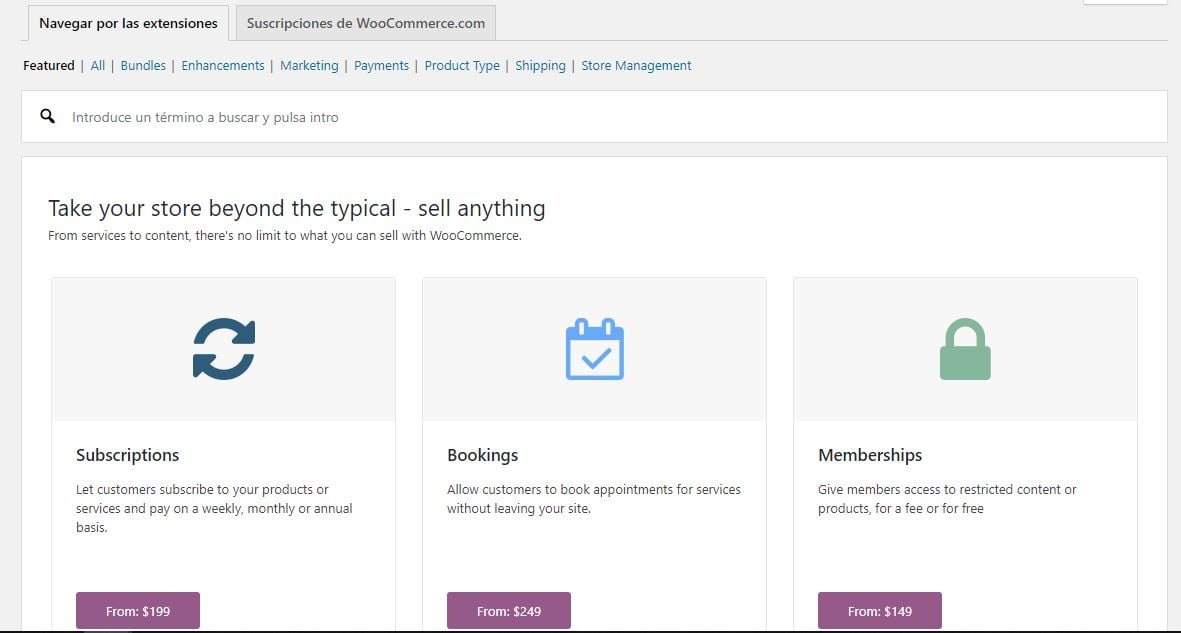Screen dimensions: 1181x633
Task: Switch to the Suscripciones de WooCommerce.com tab
Action: click(363, 22)
